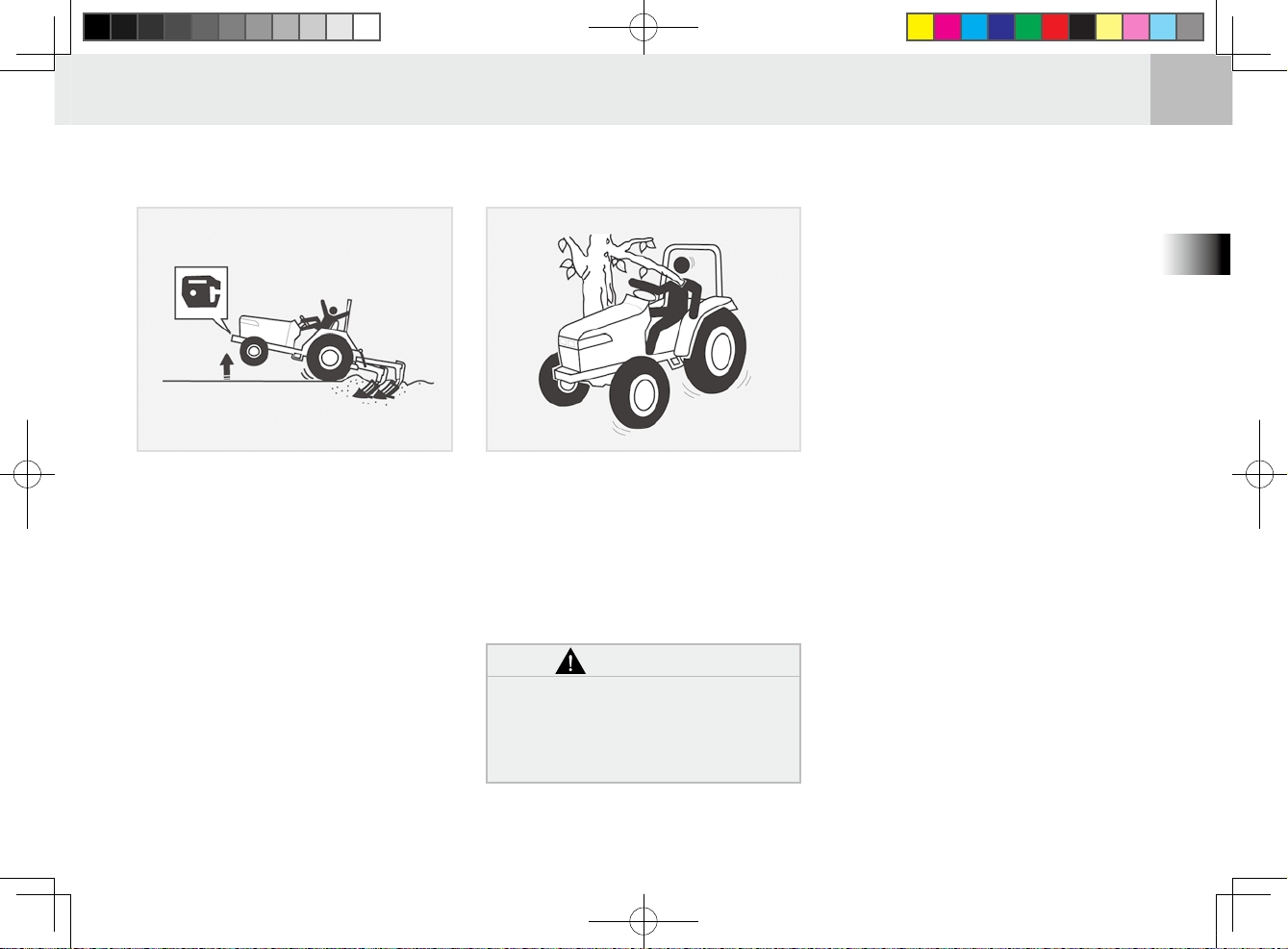Select the tractor with plow illustration
Screen dimensions: 1288x949
point(294,329)
